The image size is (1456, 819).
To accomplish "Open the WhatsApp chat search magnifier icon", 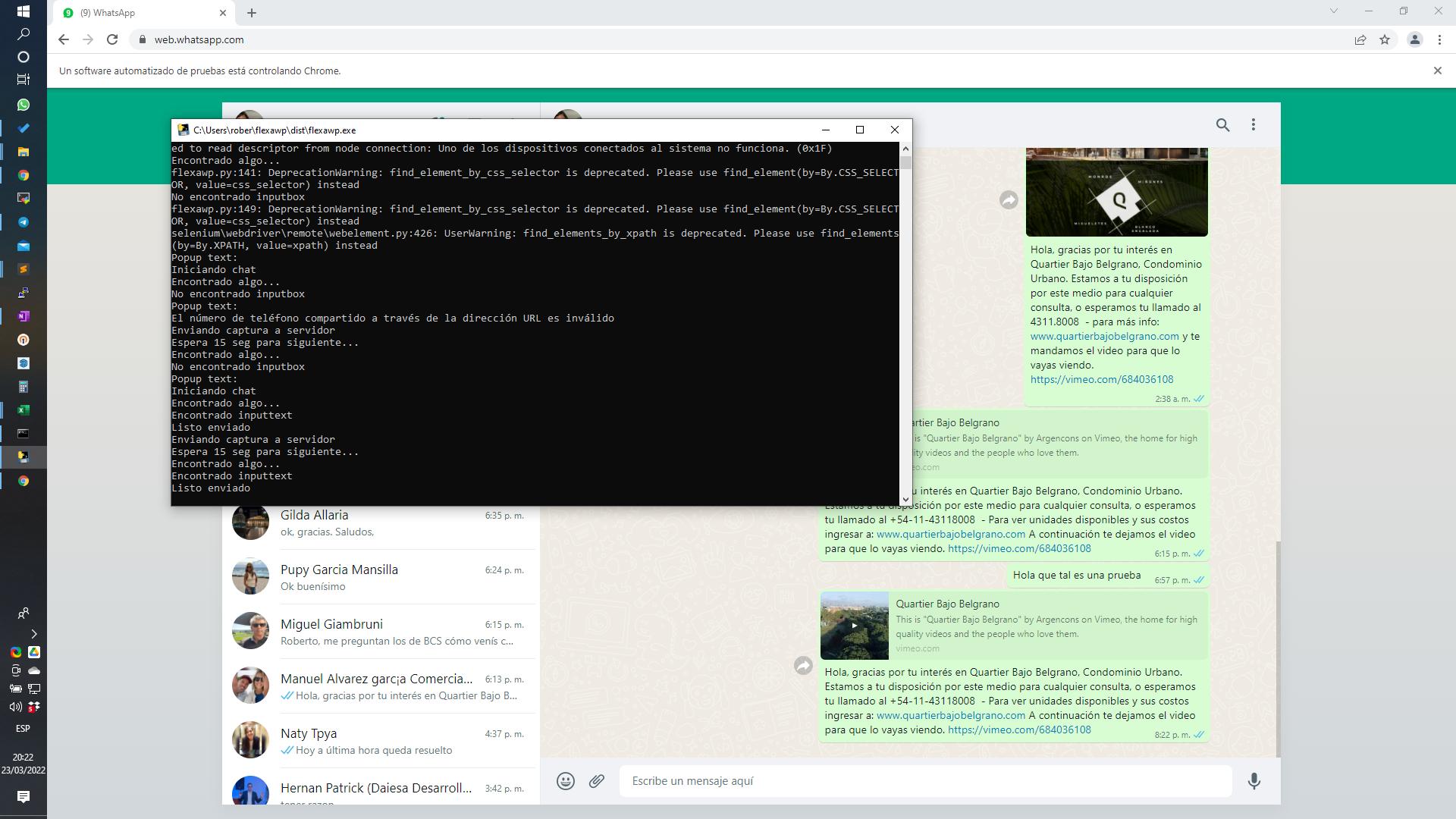I will [1222, 125].
